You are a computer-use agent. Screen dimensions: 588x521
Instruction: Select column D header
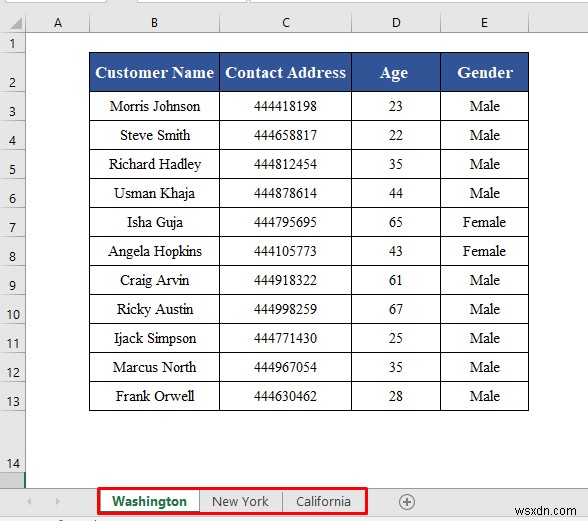pyautogui.click(x=396, y=23)
